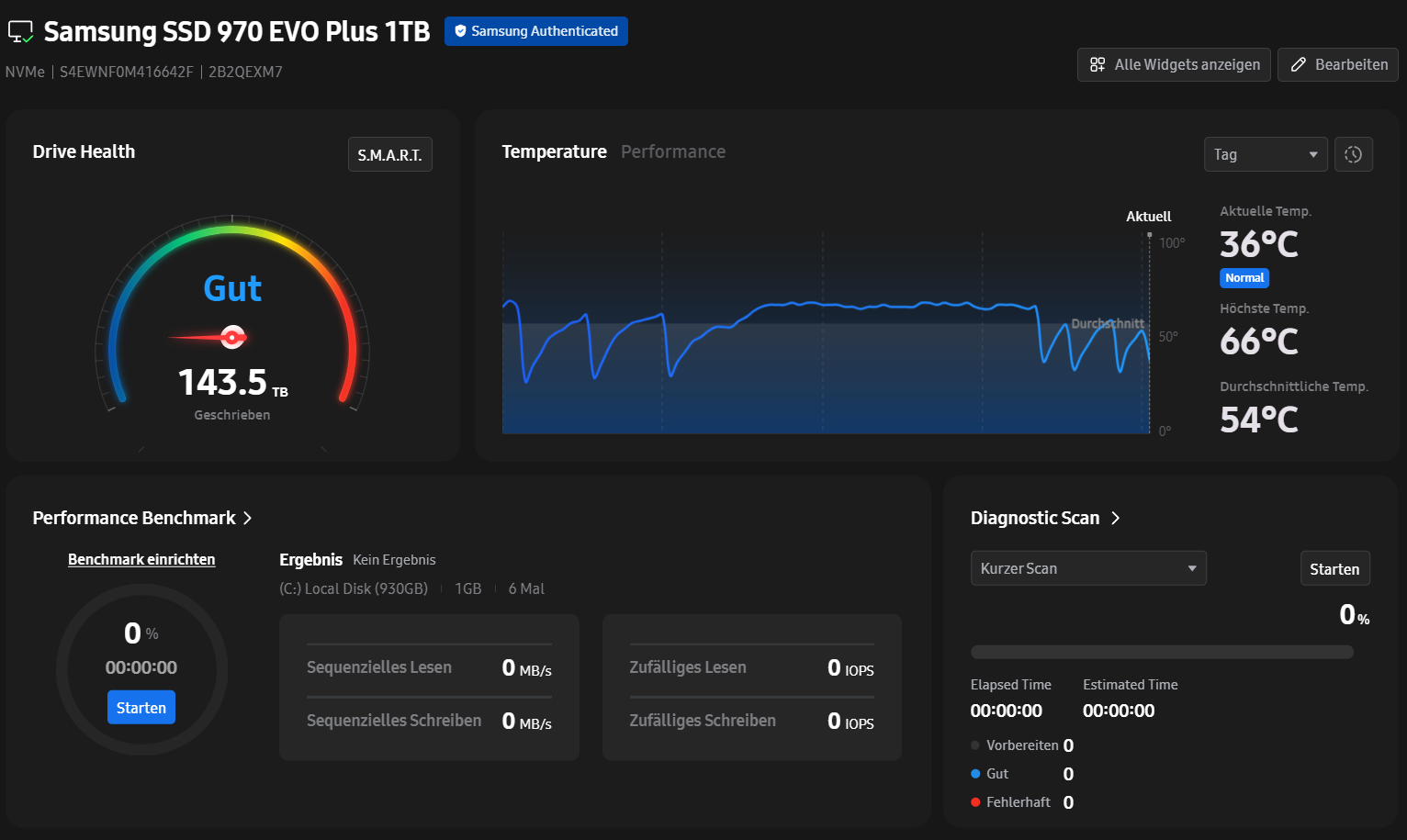Click the drive monitor icon beside Samsung SSD title
The image size is (1407, 840).
coord(20,32)
